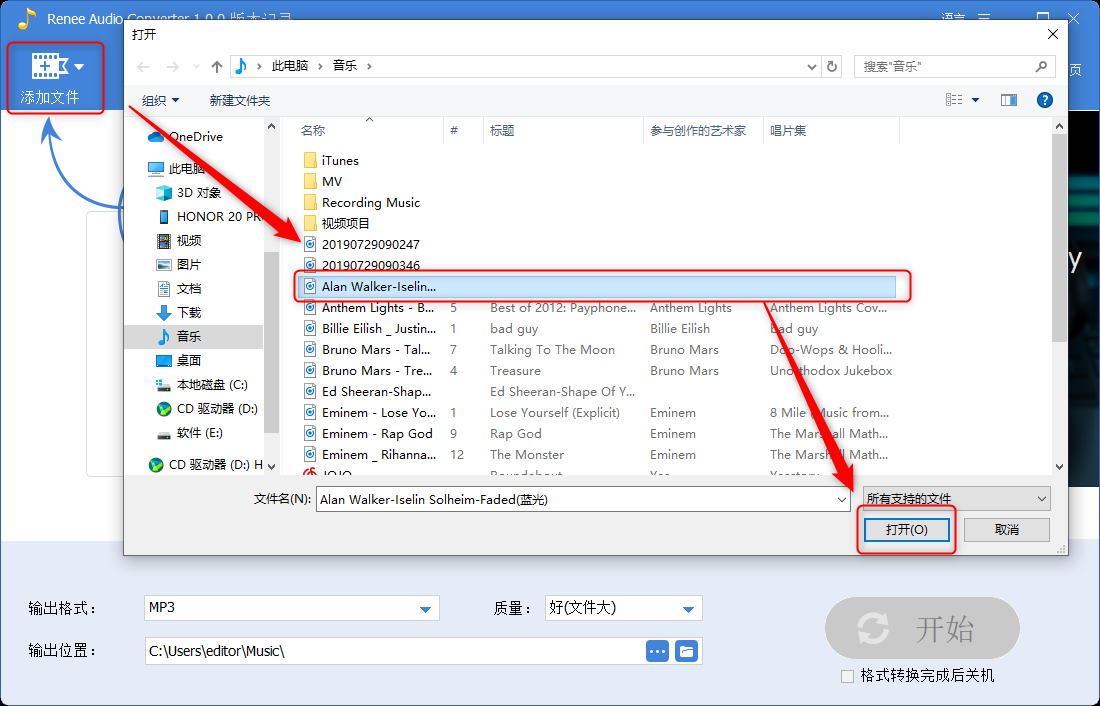Sort by 名称 (Name) column header
1100x706 pixels.
click(x=313, y=131)
